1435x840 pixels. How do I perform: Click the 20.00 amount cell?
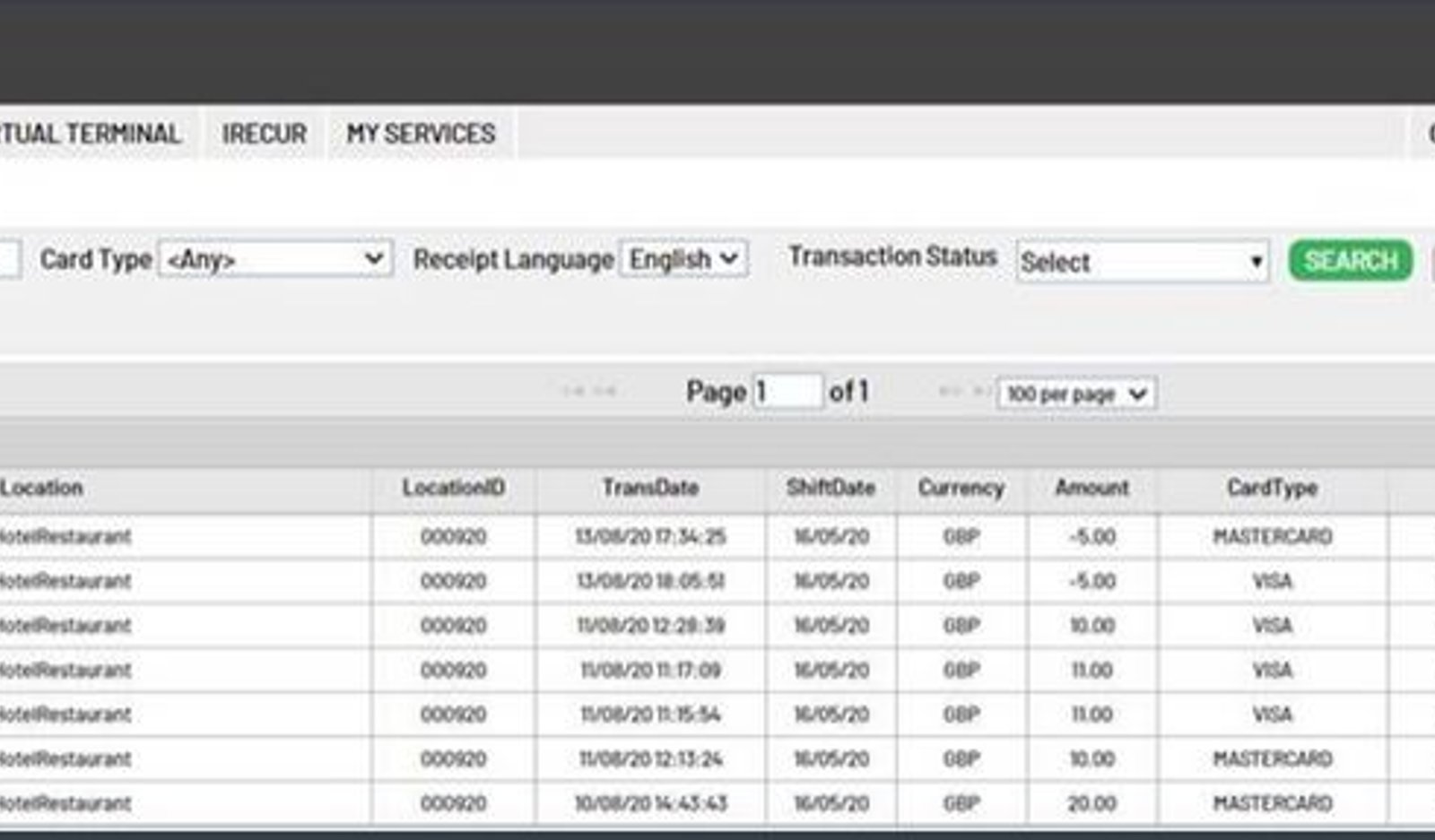coord(1091,803)
